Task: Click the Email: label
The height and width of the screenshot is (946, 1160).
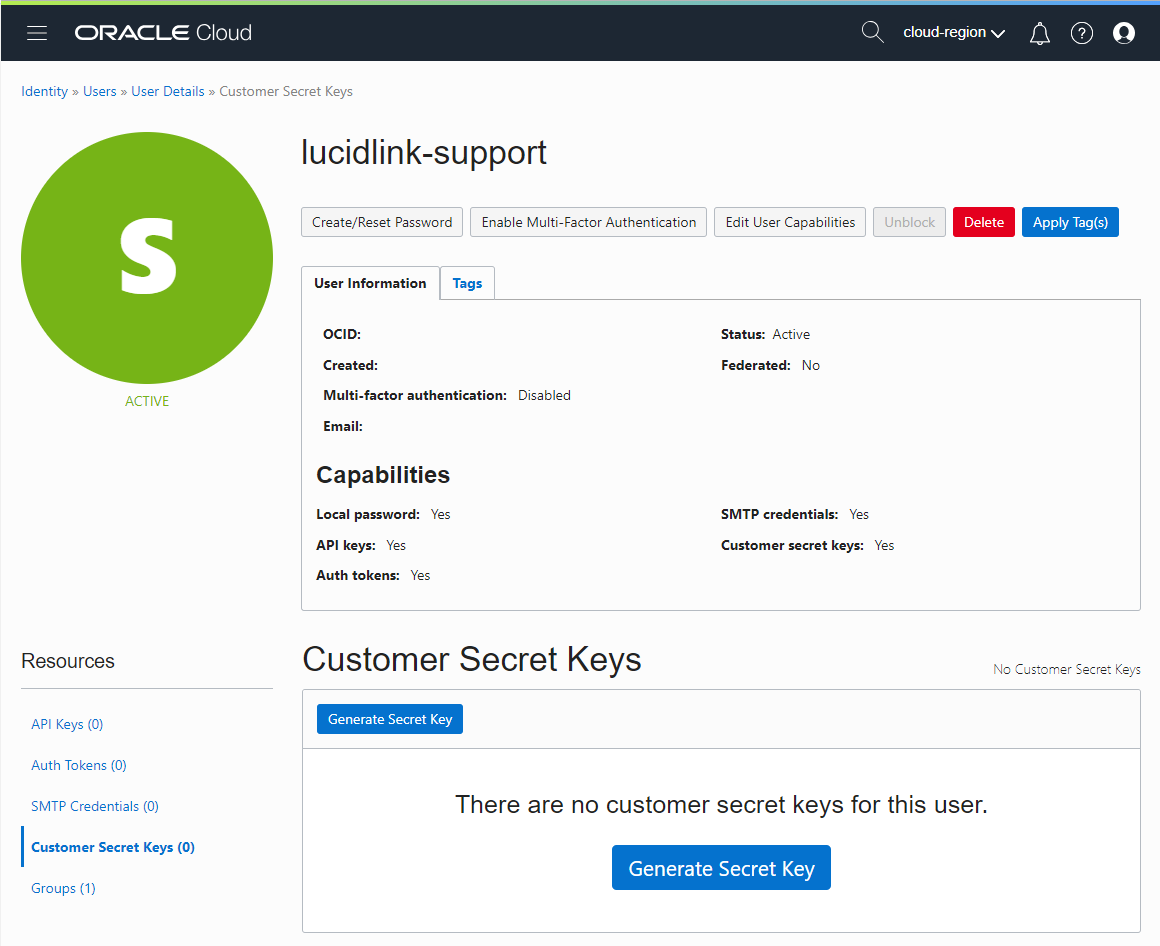Action: pos(343,427)
